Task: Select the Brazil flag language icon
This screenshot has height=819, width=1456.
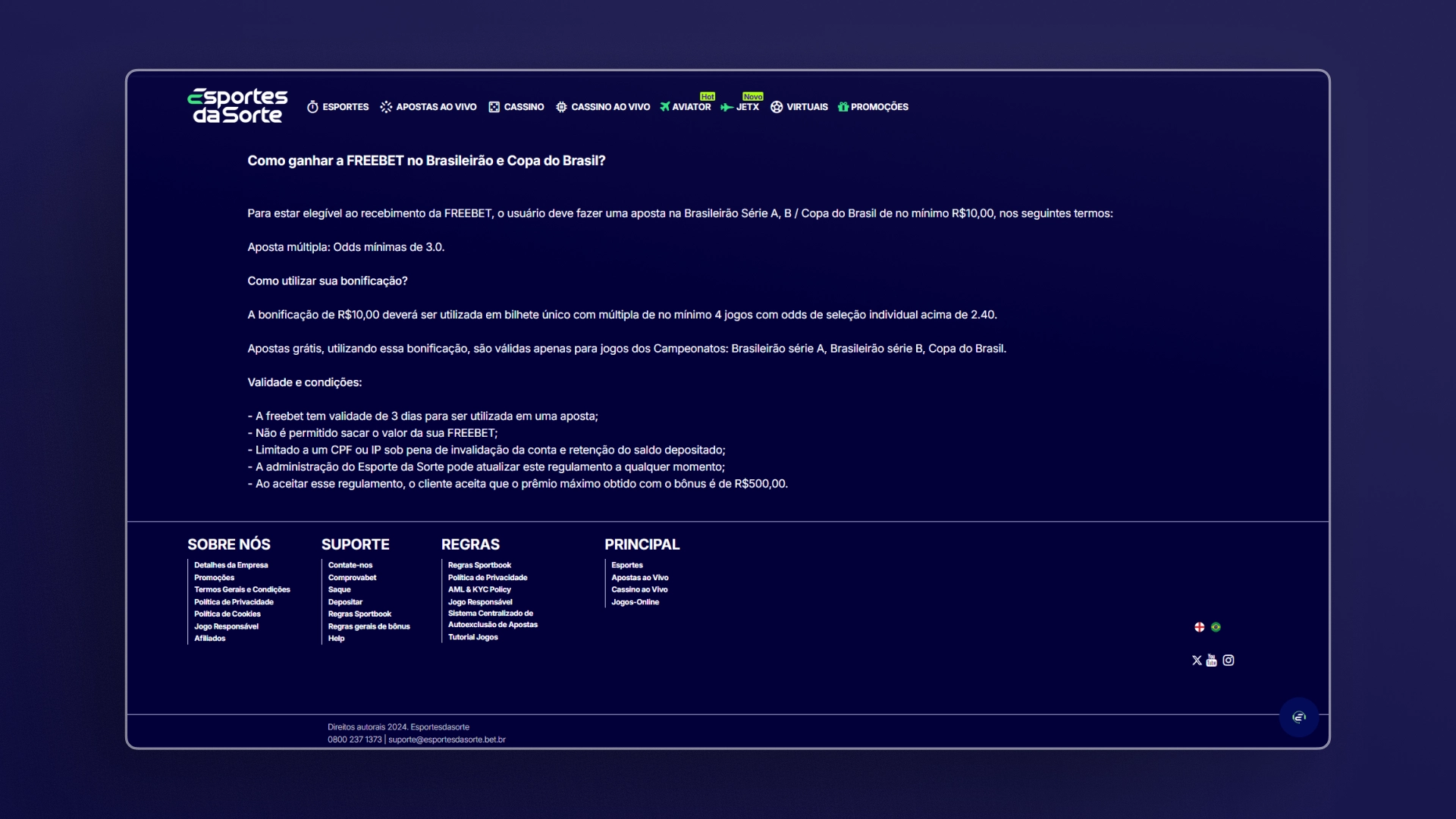Action: pos(1216,627)
